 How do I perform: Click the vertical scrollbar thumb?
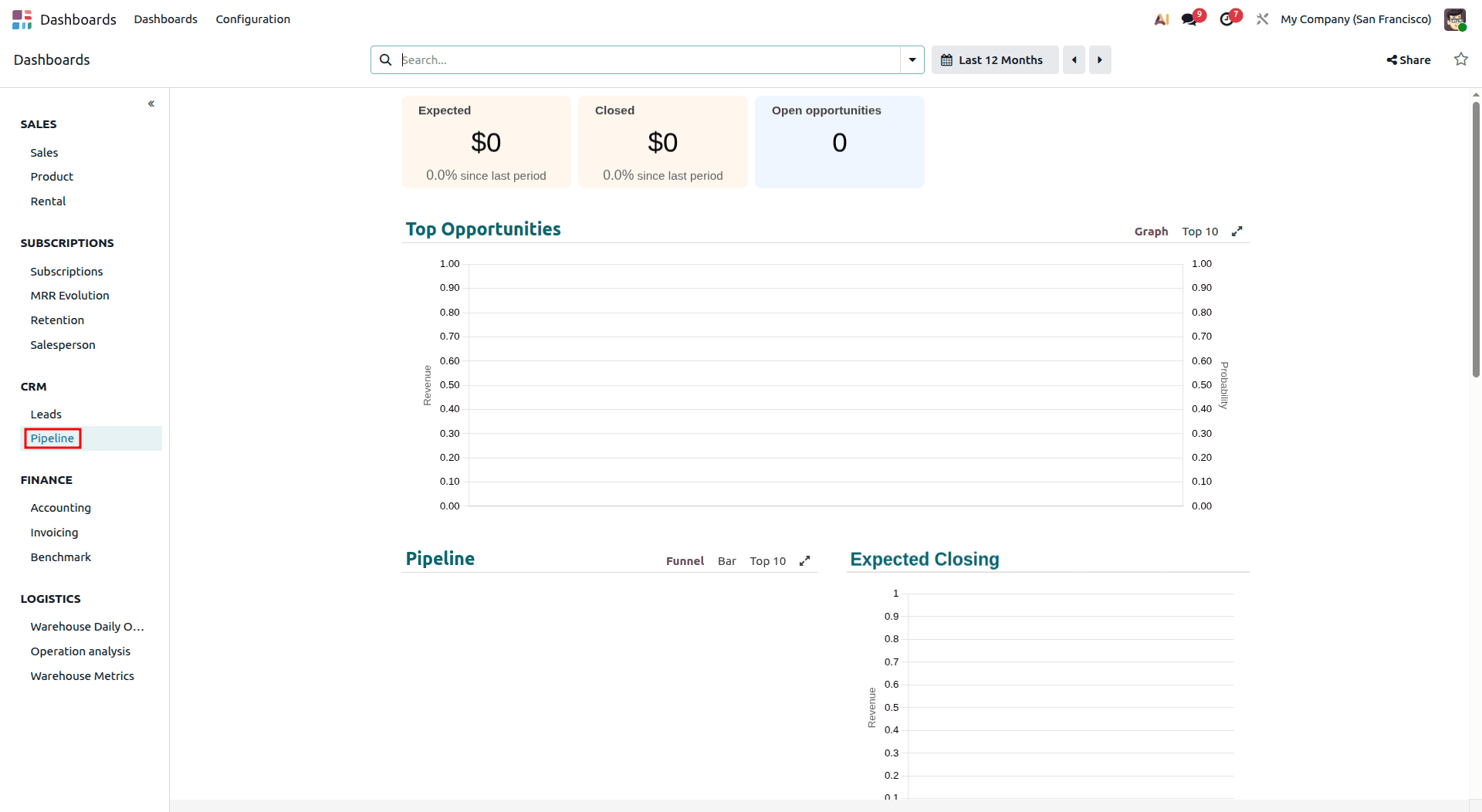(x=1476, y=239)
